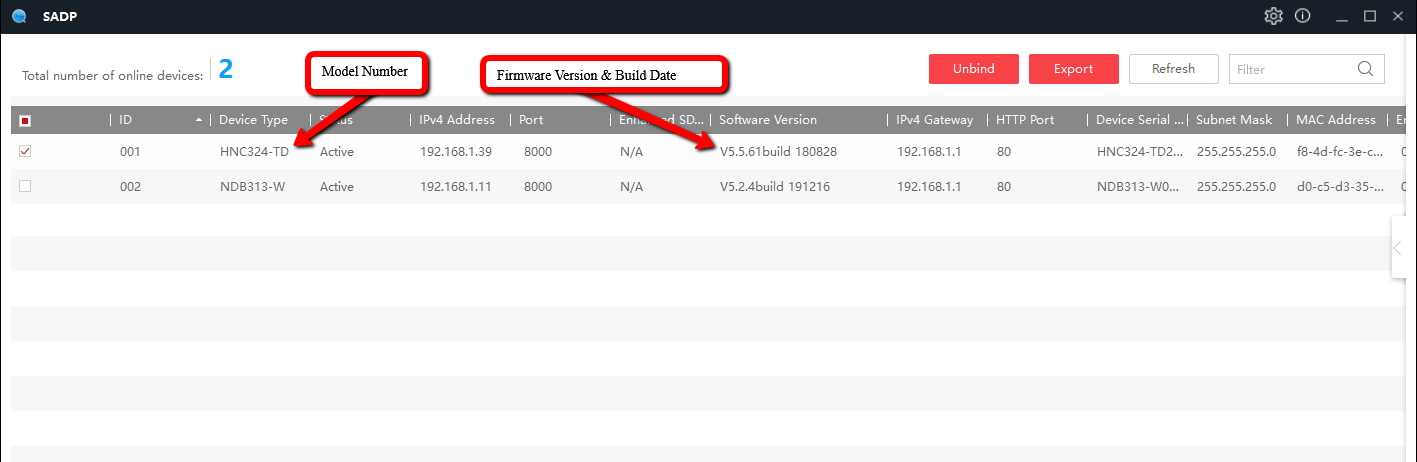Uncheck the checkbox for device 001
Viewport: 1417px width, 462px height.
point(25,152)
